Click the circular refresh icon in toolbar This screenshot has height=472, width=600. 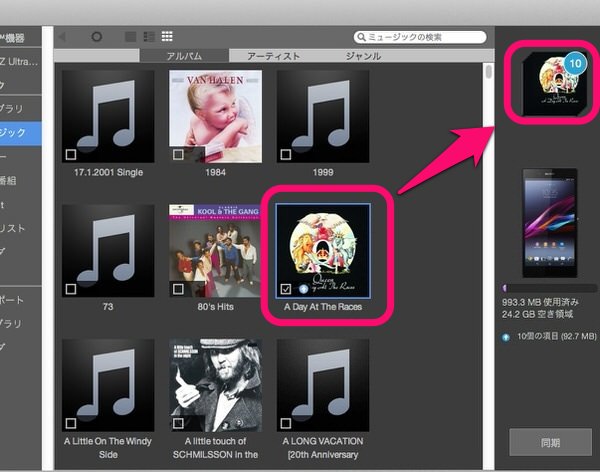click(97, 37)
